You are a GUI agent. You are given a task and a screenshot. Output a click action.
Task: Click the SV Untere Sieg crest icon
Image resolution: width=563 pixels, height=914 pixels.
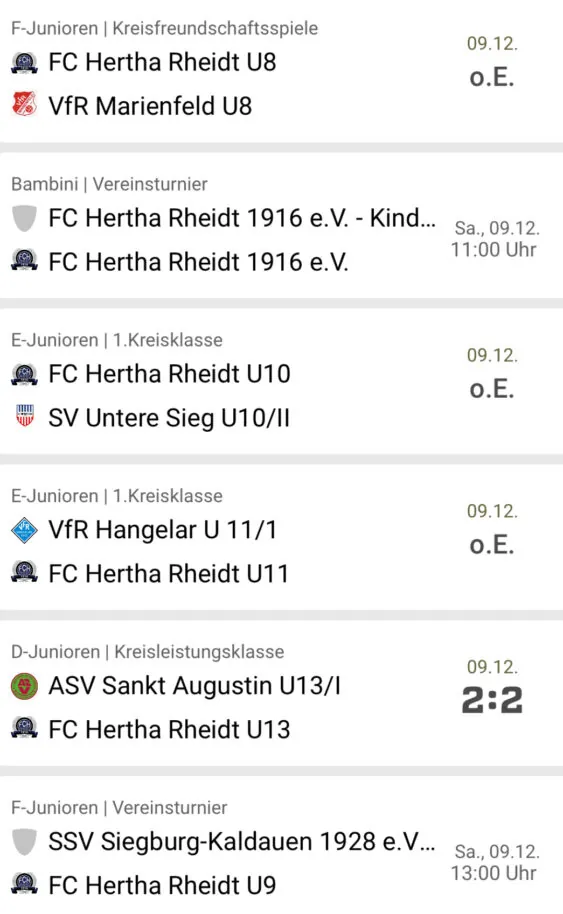pos(24,417)
